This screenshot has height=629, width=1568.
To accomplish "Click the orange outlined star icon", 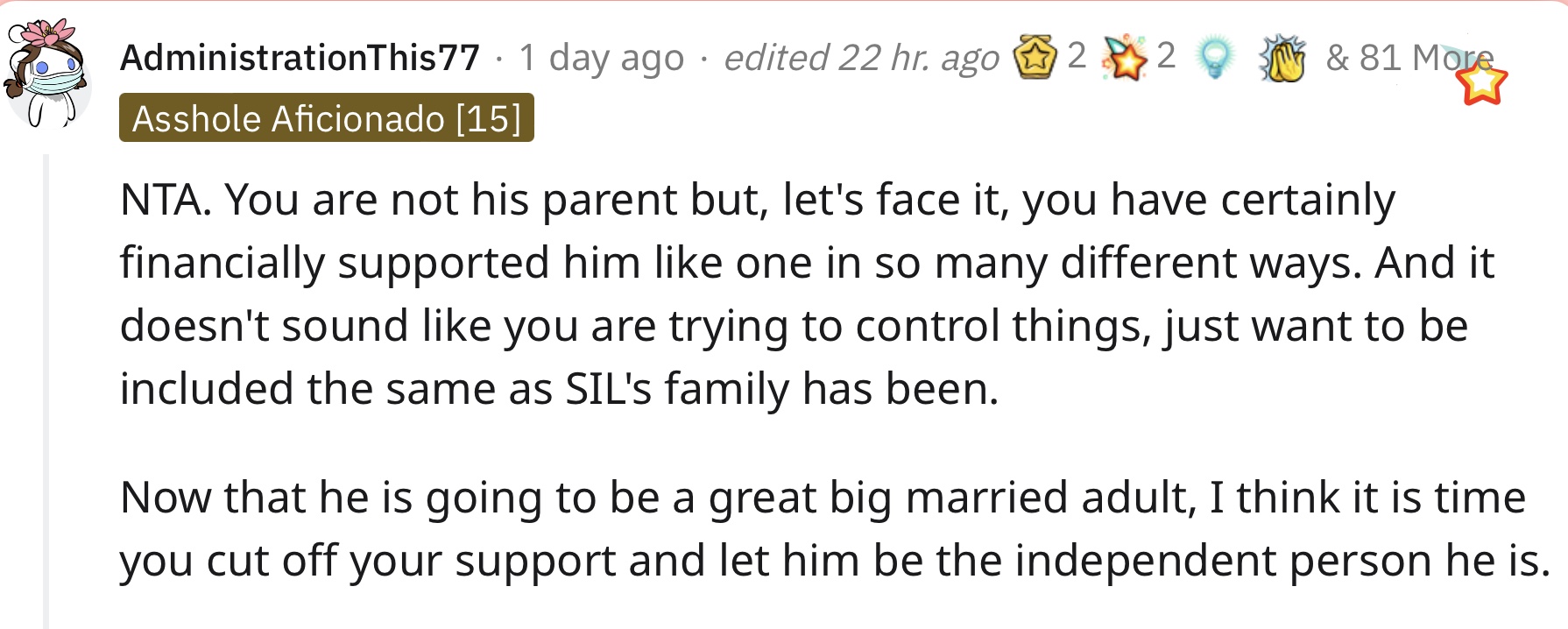I will click(1481, 83).
